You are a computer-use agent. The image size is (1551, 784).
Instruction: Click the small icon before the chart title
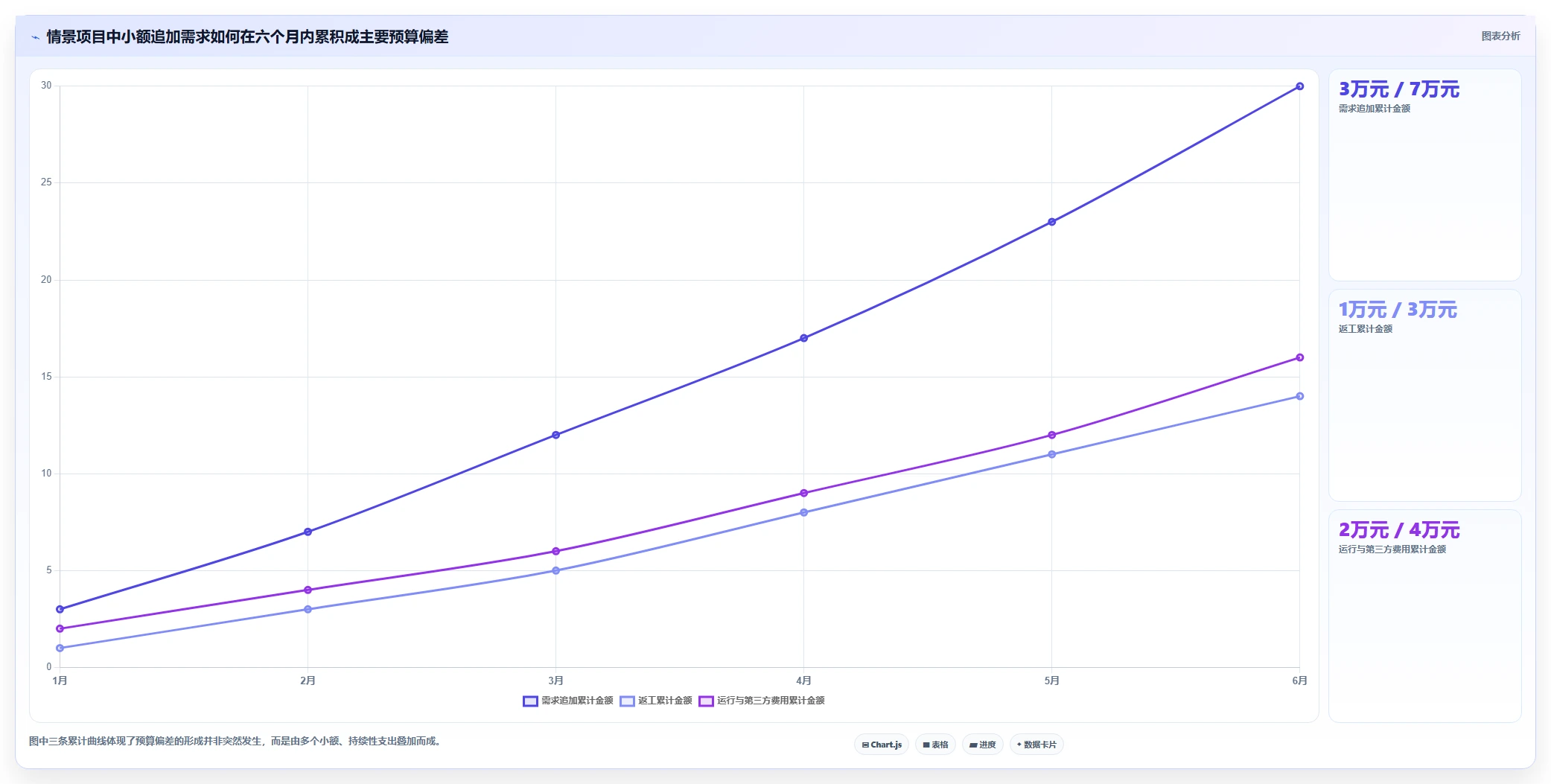35,37
